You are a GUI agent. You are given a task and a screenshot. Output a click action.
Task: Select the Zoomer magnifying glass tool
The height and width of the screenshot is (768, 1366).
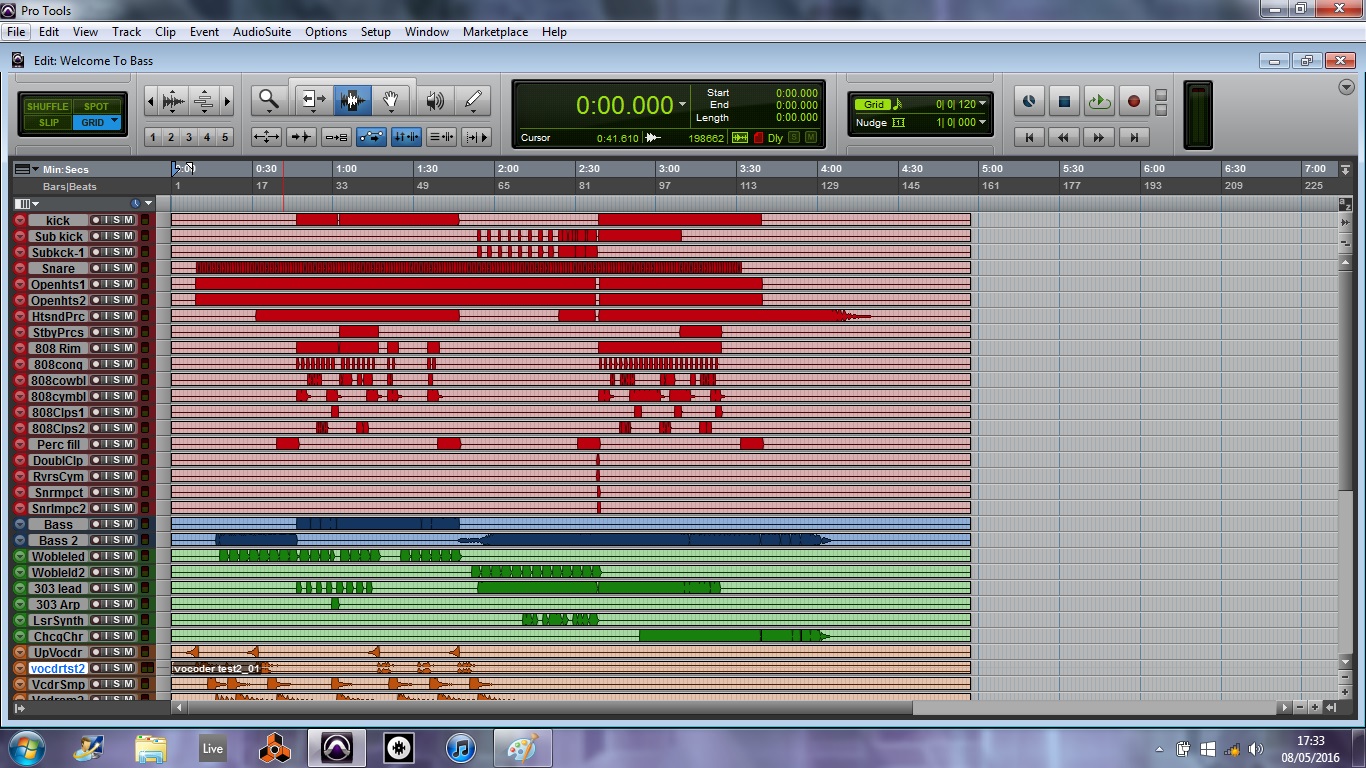268,99
